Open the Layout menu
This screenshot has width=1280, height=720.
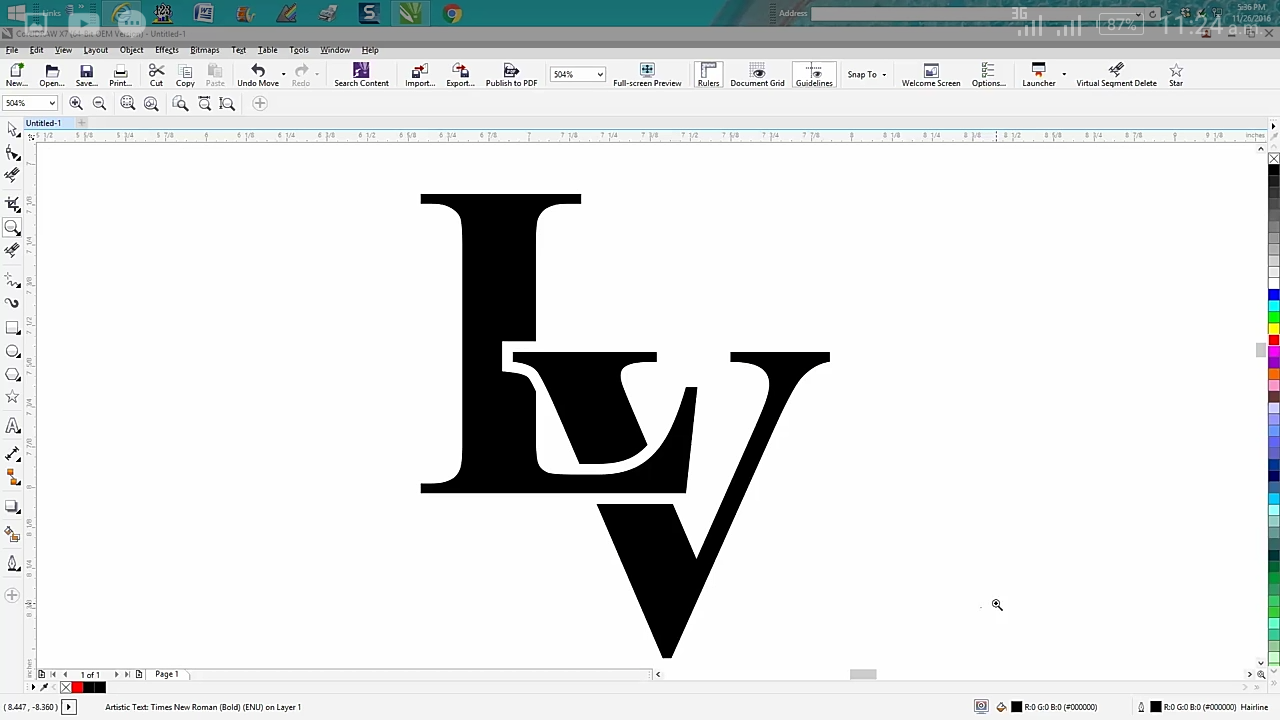point(95,50)
